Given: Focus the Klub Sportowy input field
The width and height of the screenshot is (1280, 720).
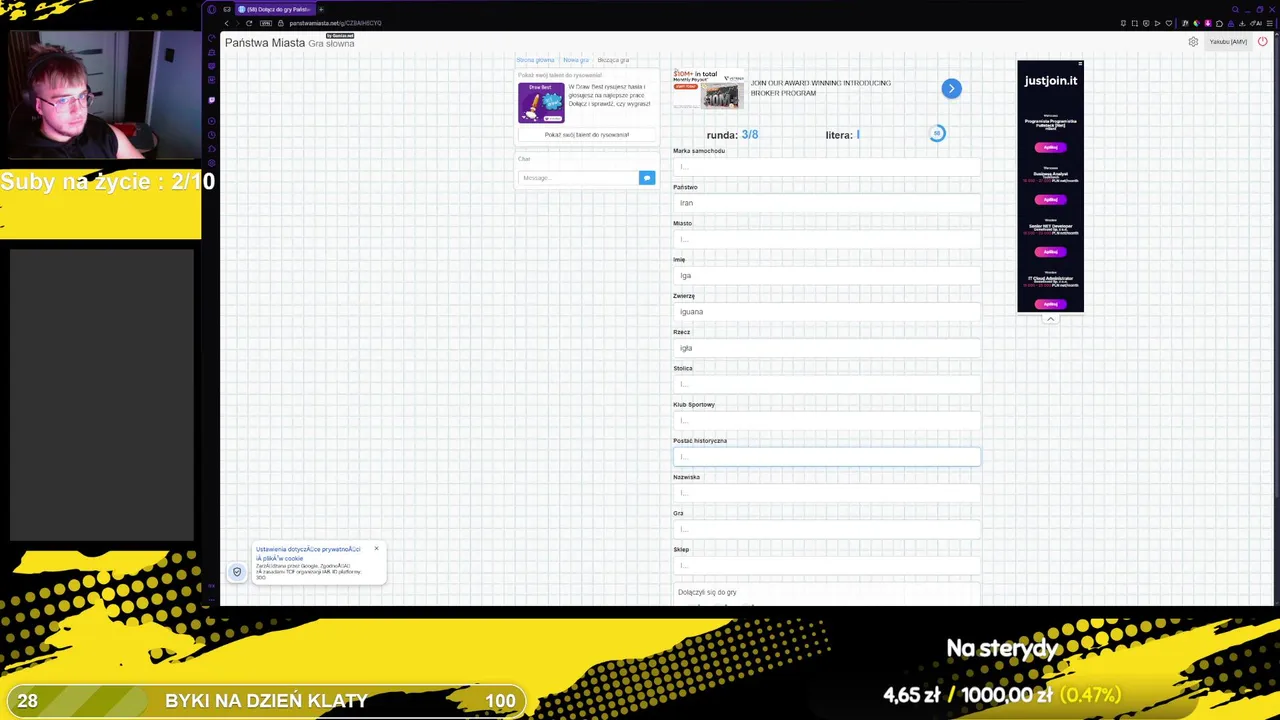Looking at the screenshot, I should click(826, 420).
